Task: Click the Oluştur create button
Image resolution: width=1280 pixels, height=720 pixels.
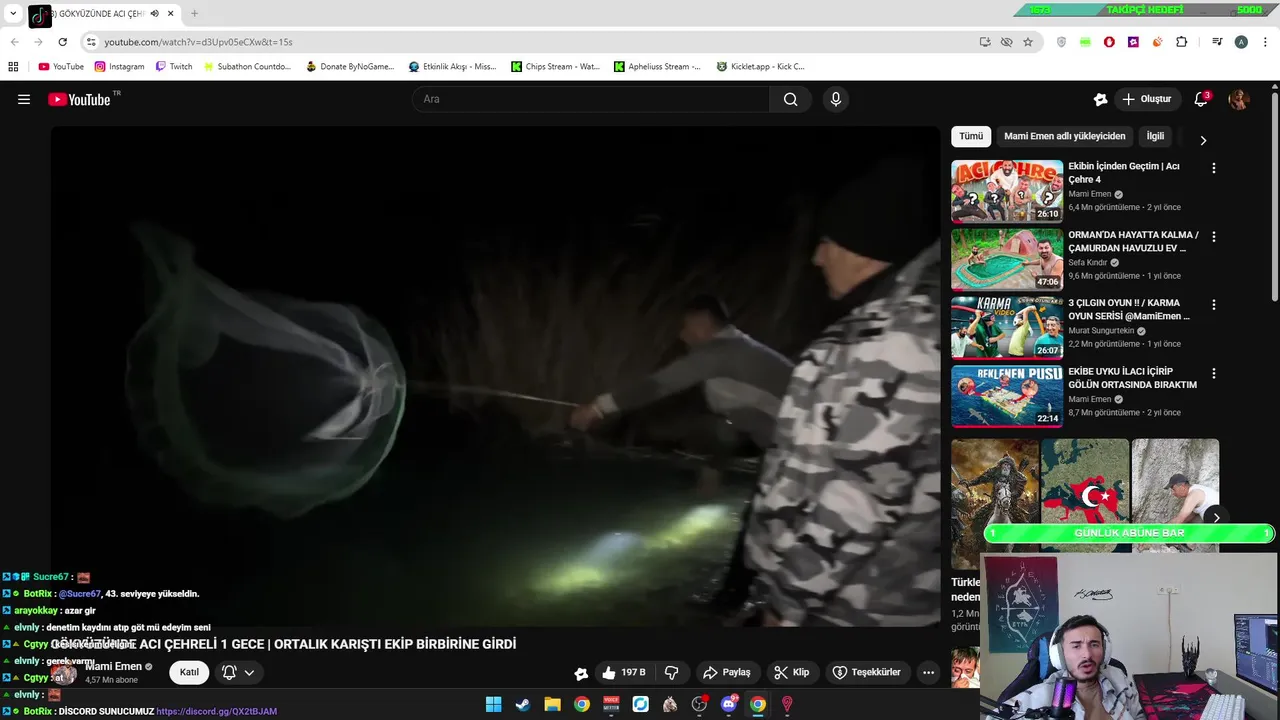Action: [x=1146, y=99]
